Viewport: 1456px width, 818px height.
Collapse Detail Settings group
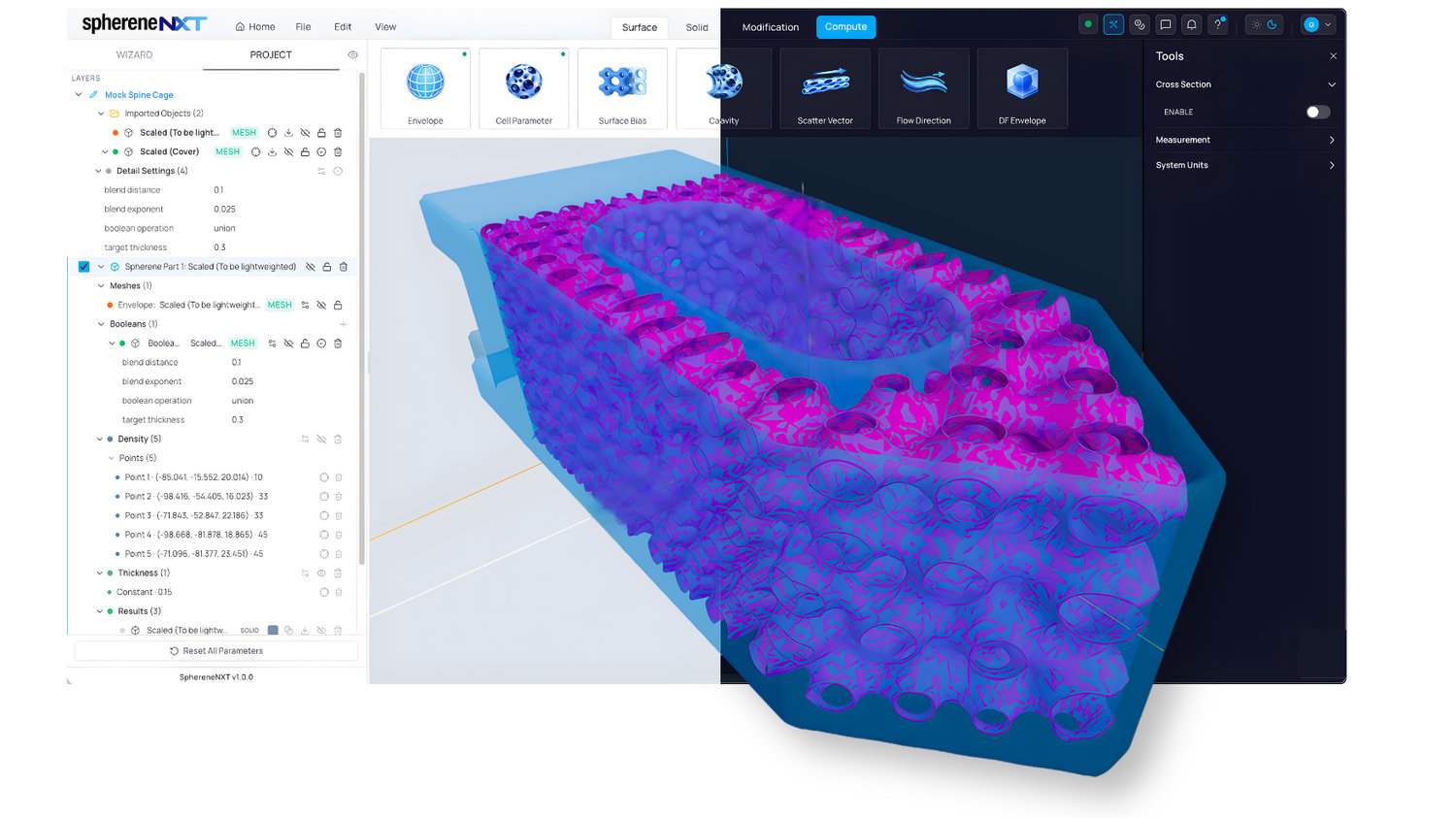(98, 171)
